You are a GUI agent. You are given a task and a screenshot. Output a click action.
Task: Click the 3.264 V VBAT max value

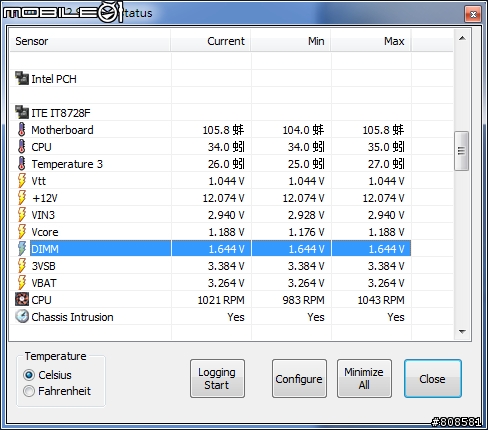386,283
